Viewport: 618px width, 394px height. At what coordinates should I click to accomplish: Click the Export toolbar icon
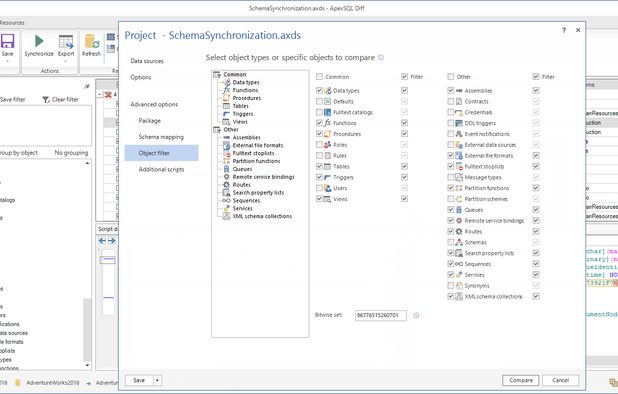pos(66,42)
